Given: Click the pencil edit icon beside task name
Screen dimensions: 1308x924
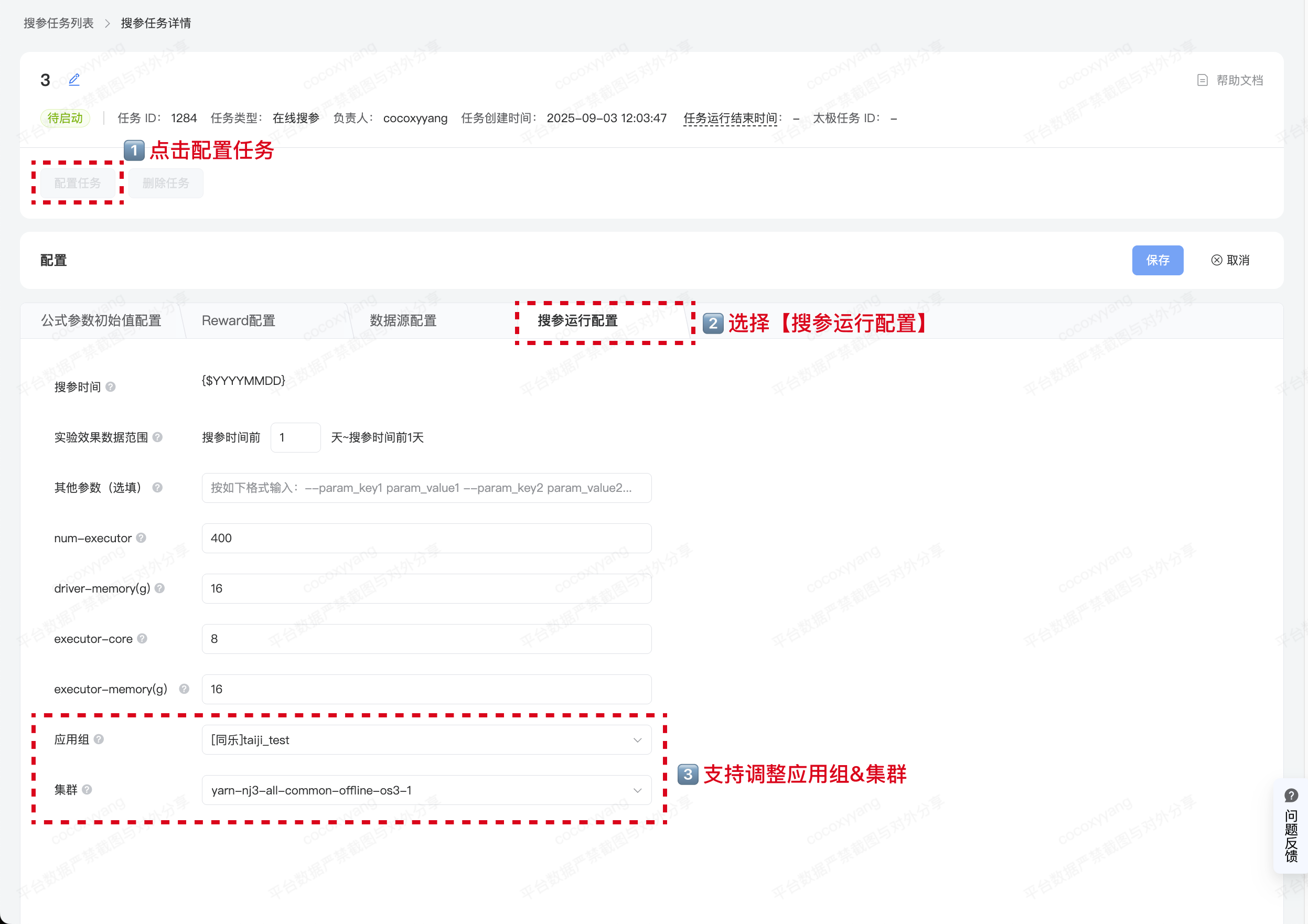Looking at the screenshot, I should 74,80.
